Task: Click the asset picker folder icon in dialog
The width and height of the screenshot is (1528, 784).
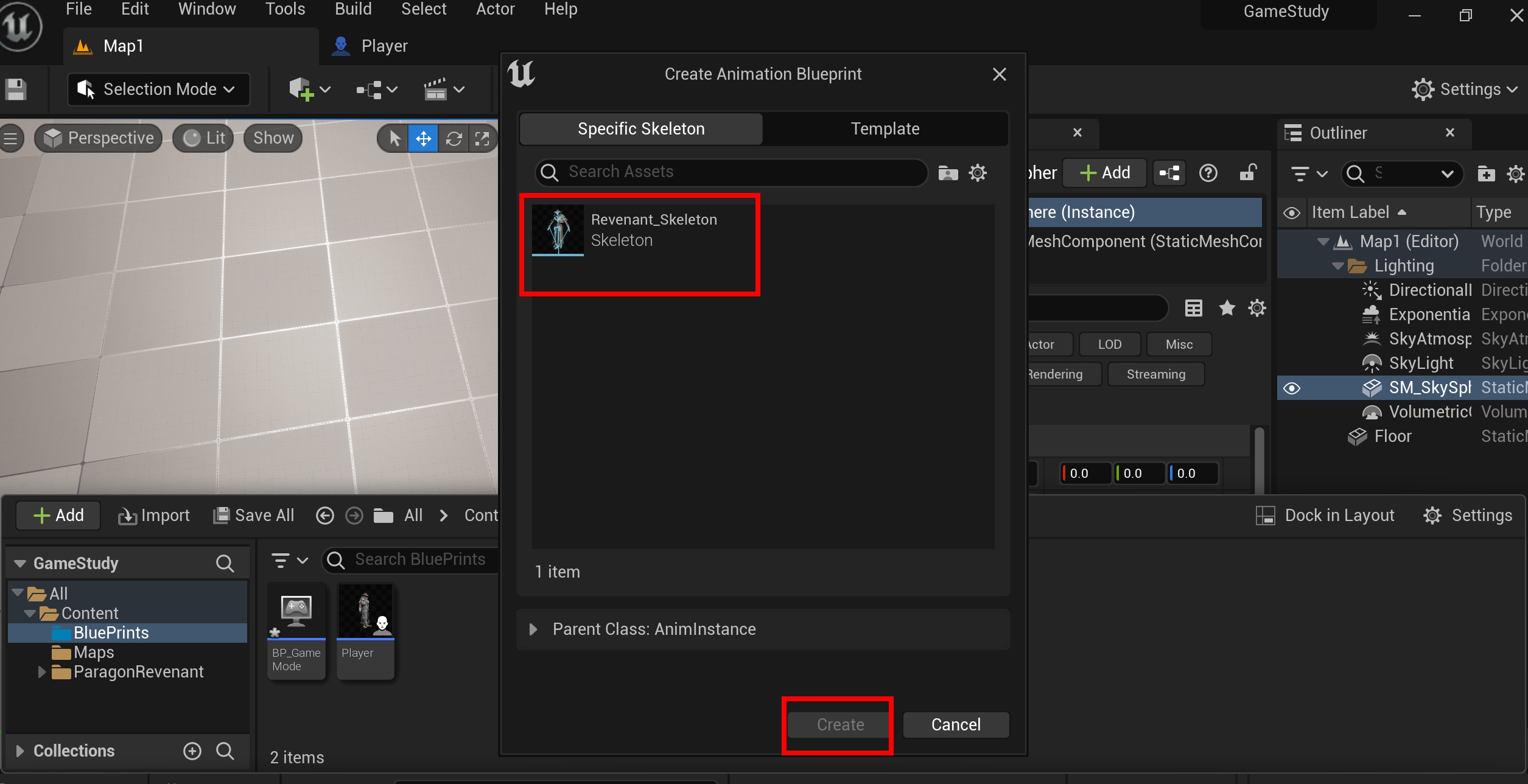Action: (948, 173)
